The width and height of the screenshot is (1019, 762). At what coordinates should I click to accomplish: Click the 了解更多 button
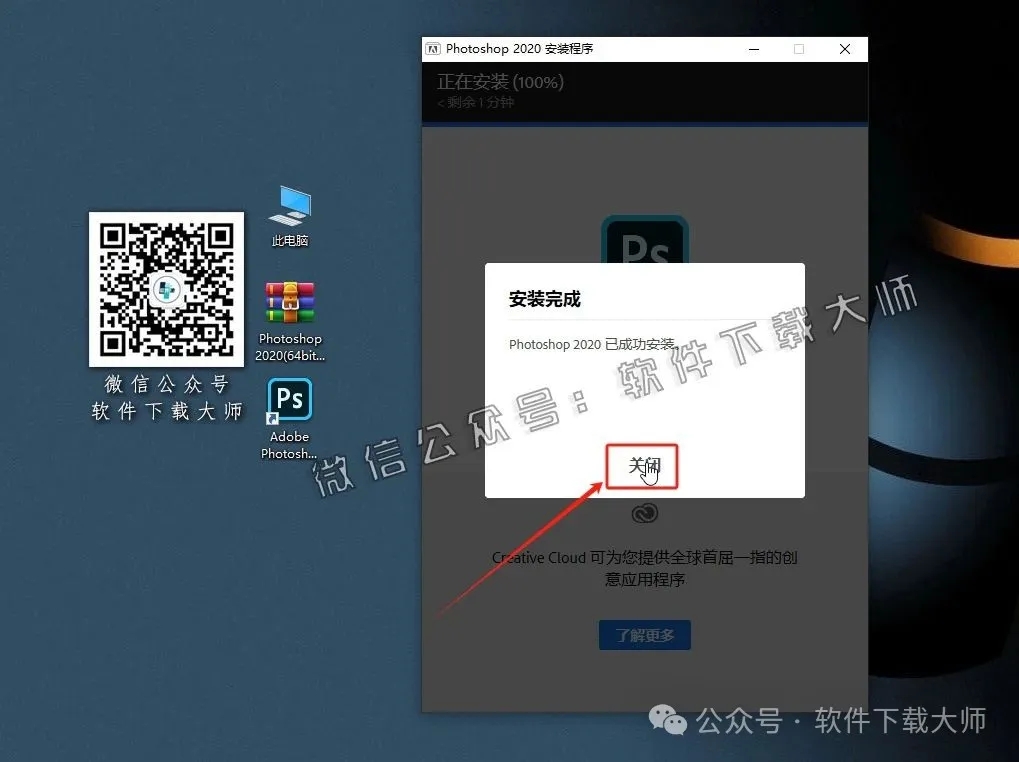[x=644, y=634]
